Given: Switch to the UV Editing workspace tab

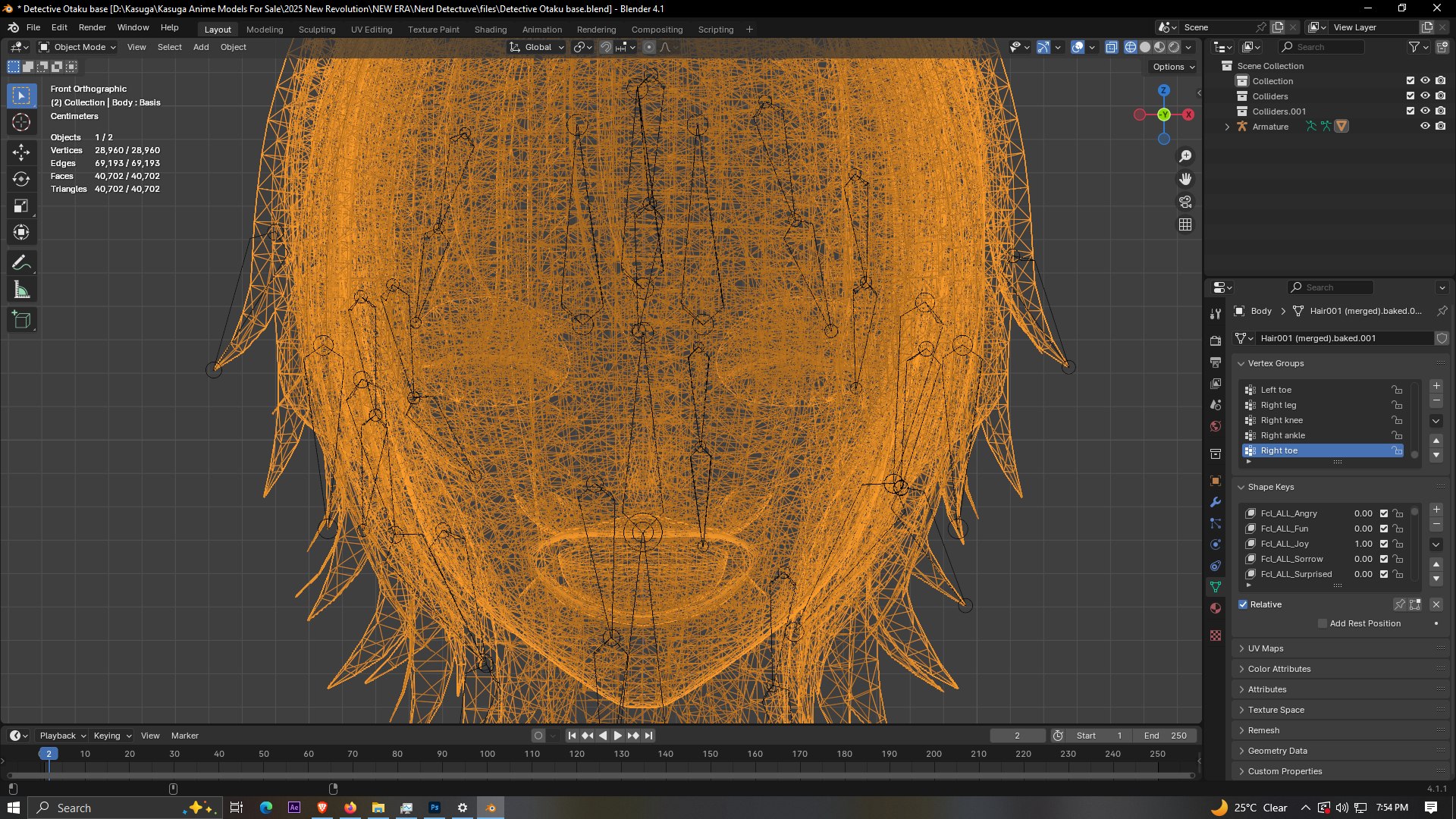Looking at the screenshot, I should 372,30.
